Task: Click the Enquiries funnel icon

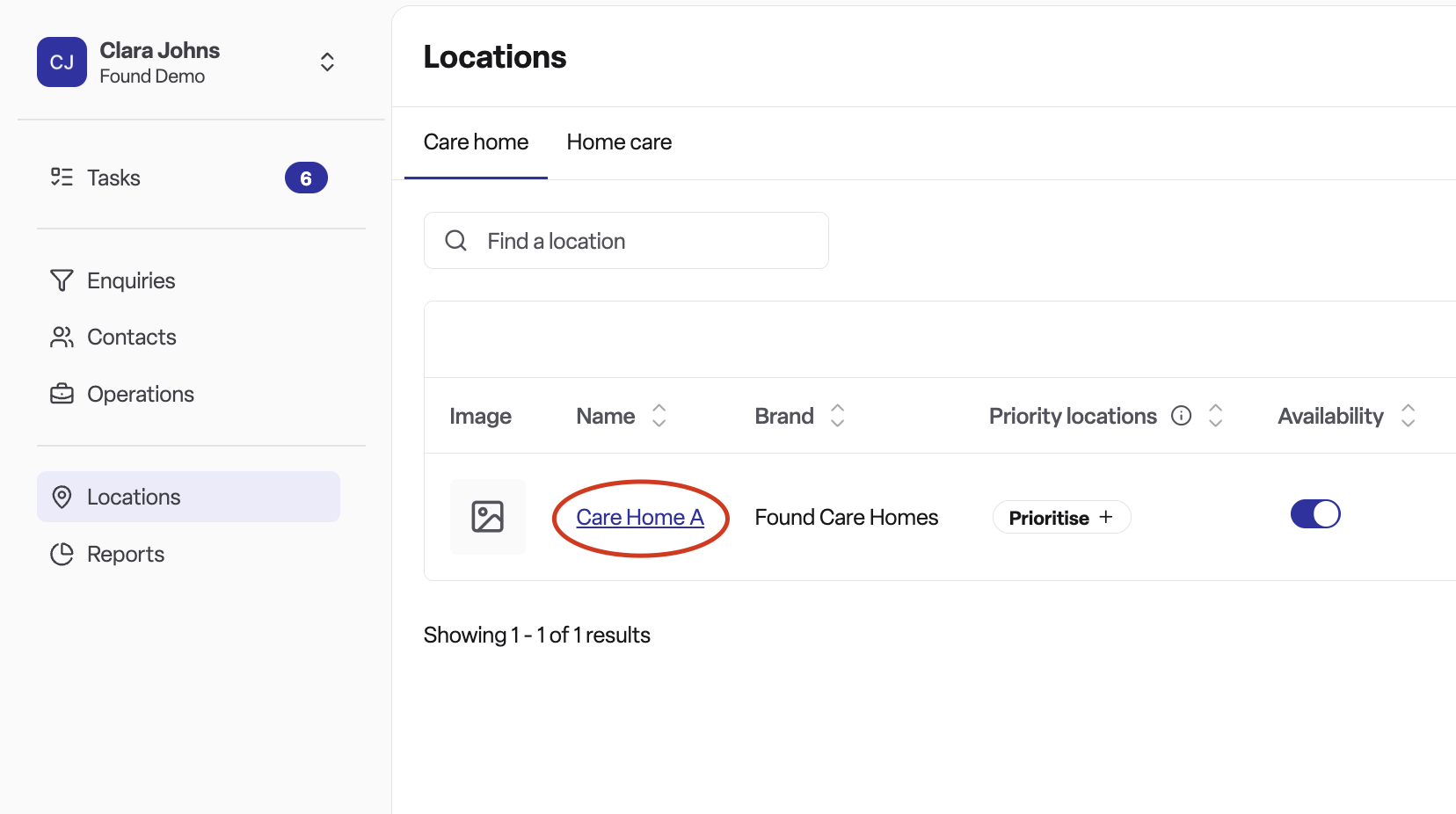Action: (x=62, y=280)
